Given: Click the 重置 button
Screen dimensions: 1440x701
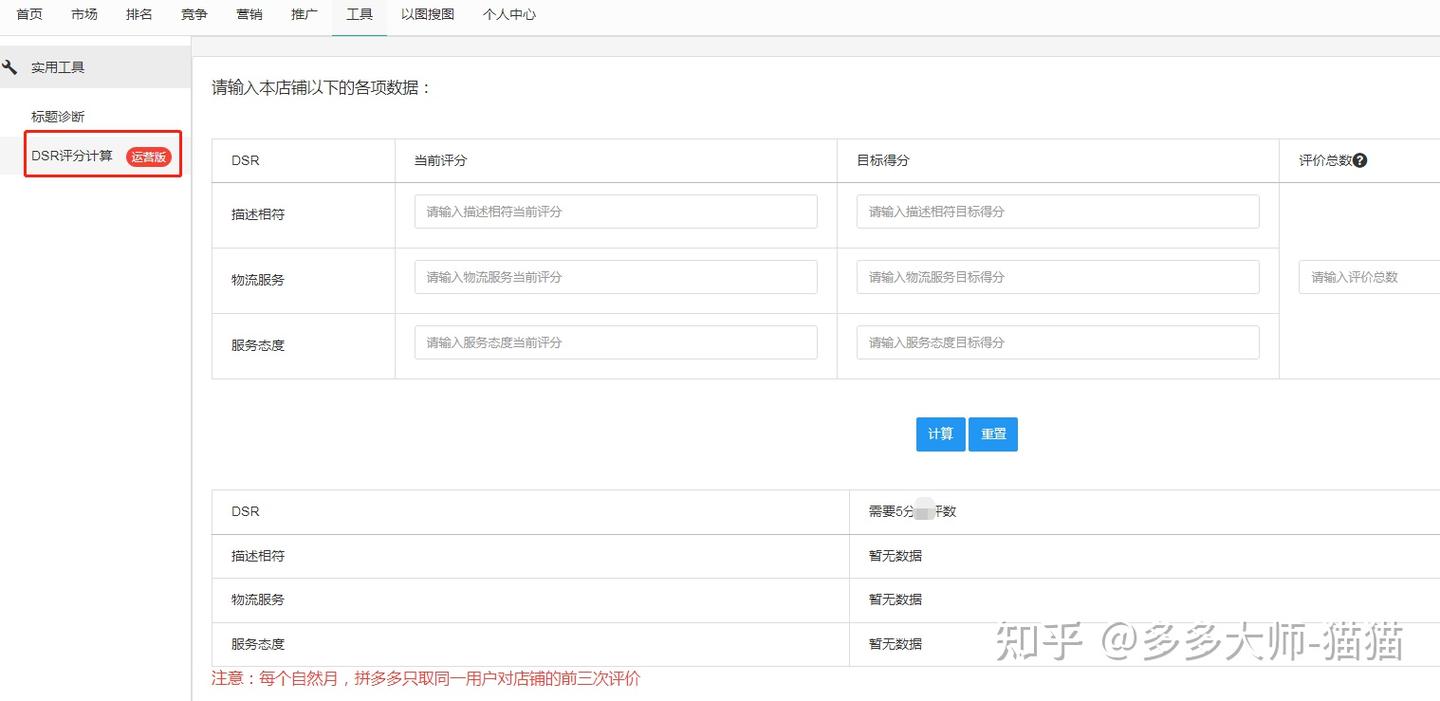Looking at the screenshot, I should tap(993, 434).
